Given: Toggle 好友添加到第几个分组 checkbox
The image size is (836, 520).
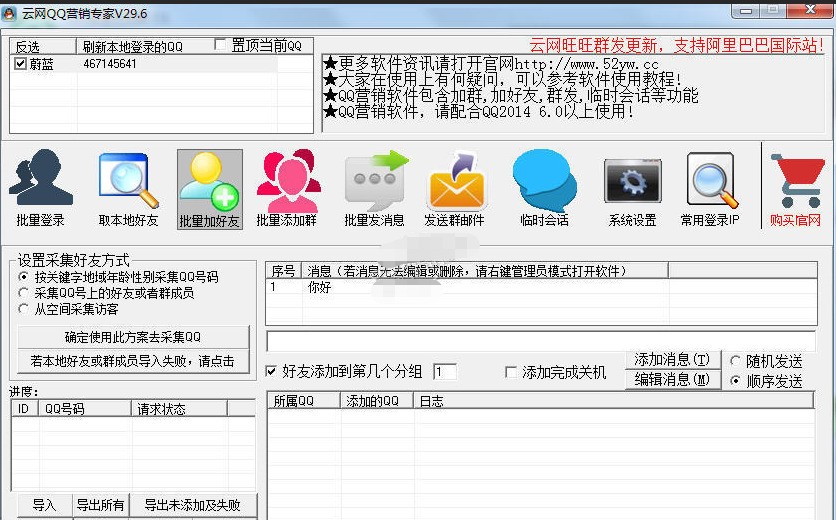Looking at the screenshot, I should 271,371.
